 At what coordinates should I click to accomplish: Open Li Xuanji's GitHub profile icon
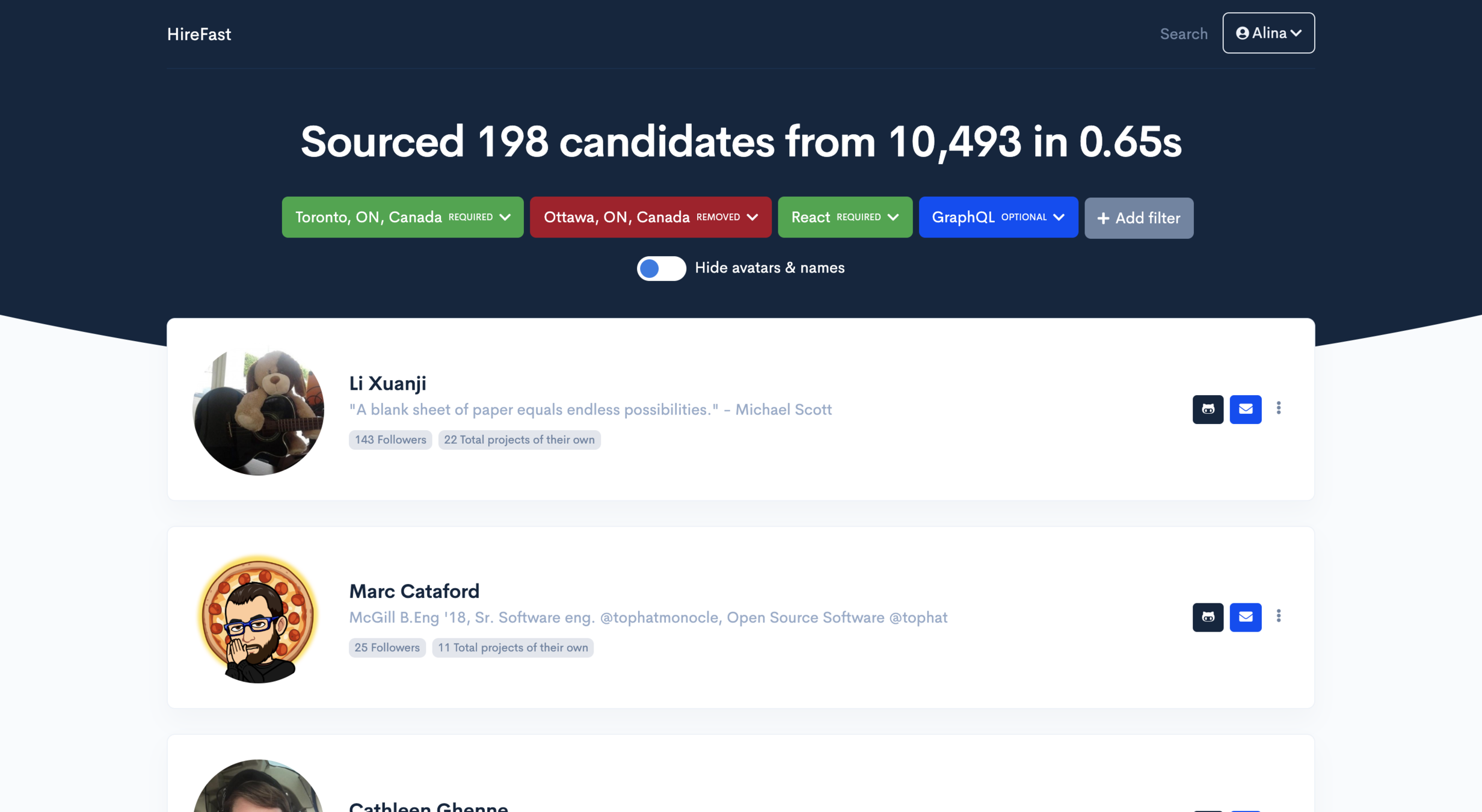click(1208, 410)
